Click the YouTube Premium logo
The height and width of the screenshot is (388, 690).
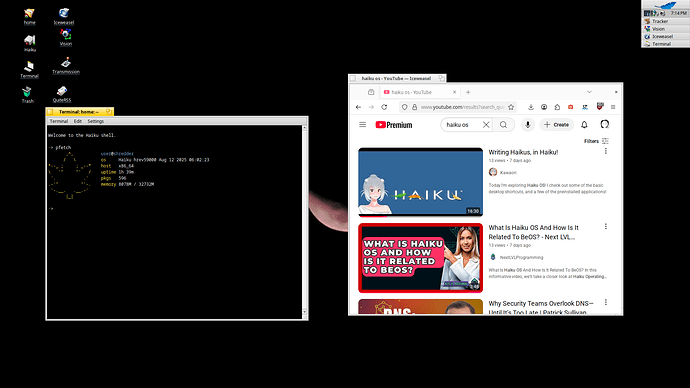point(394,125)
